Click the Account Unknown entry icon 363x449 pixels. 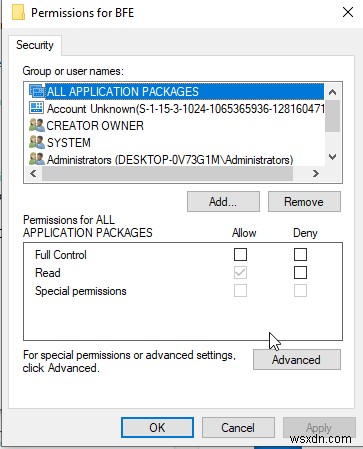(36, 108)
